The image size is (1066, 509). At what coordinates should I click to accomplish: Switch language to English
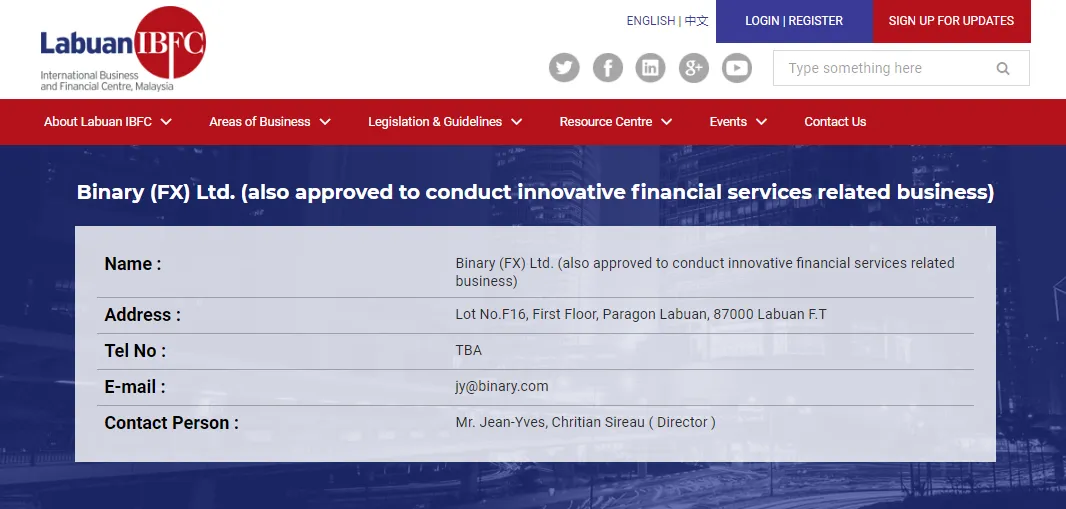(x=651, y=21)
